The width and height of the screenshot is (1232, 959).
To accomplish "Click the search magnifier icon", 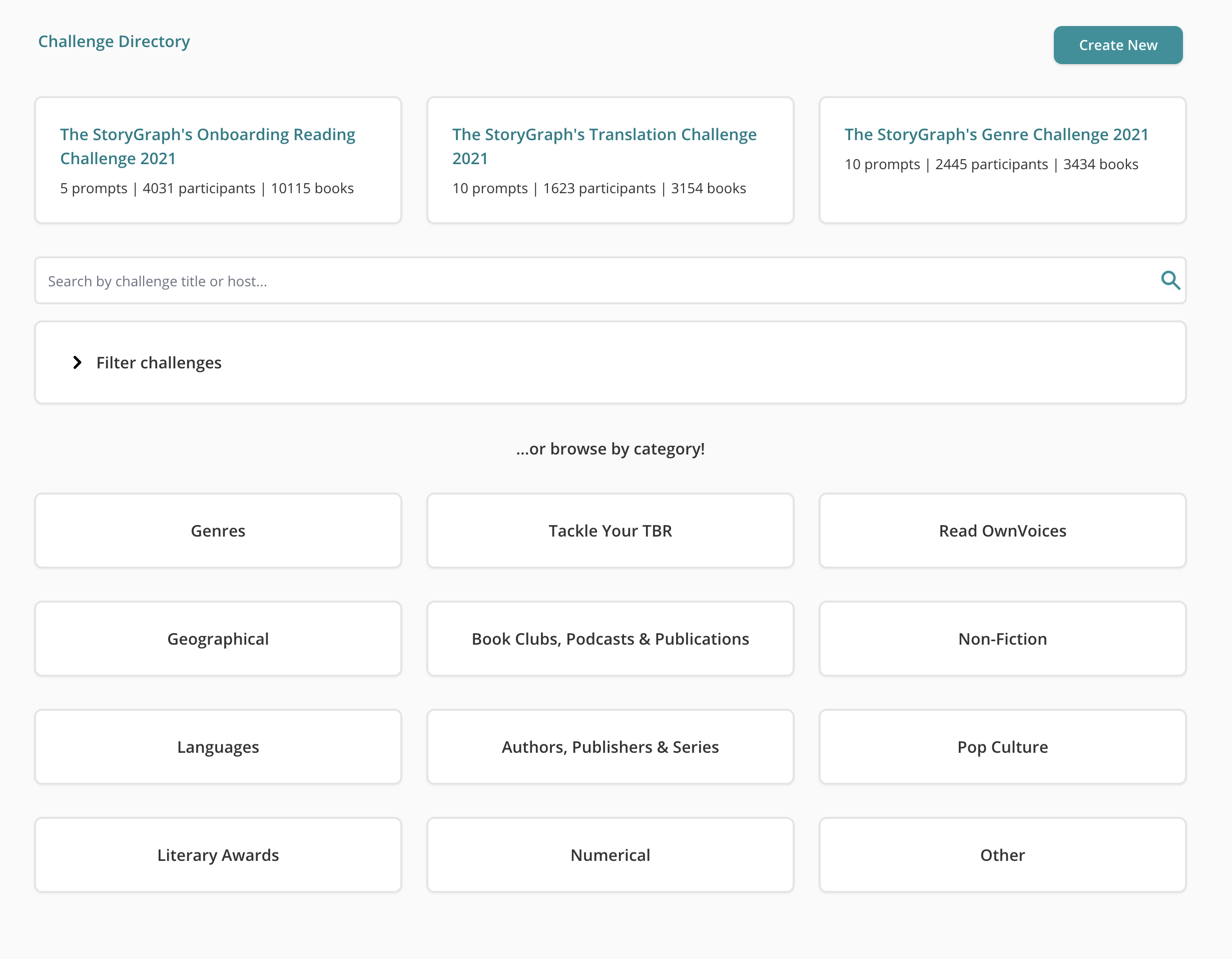I will point(1170,280).
